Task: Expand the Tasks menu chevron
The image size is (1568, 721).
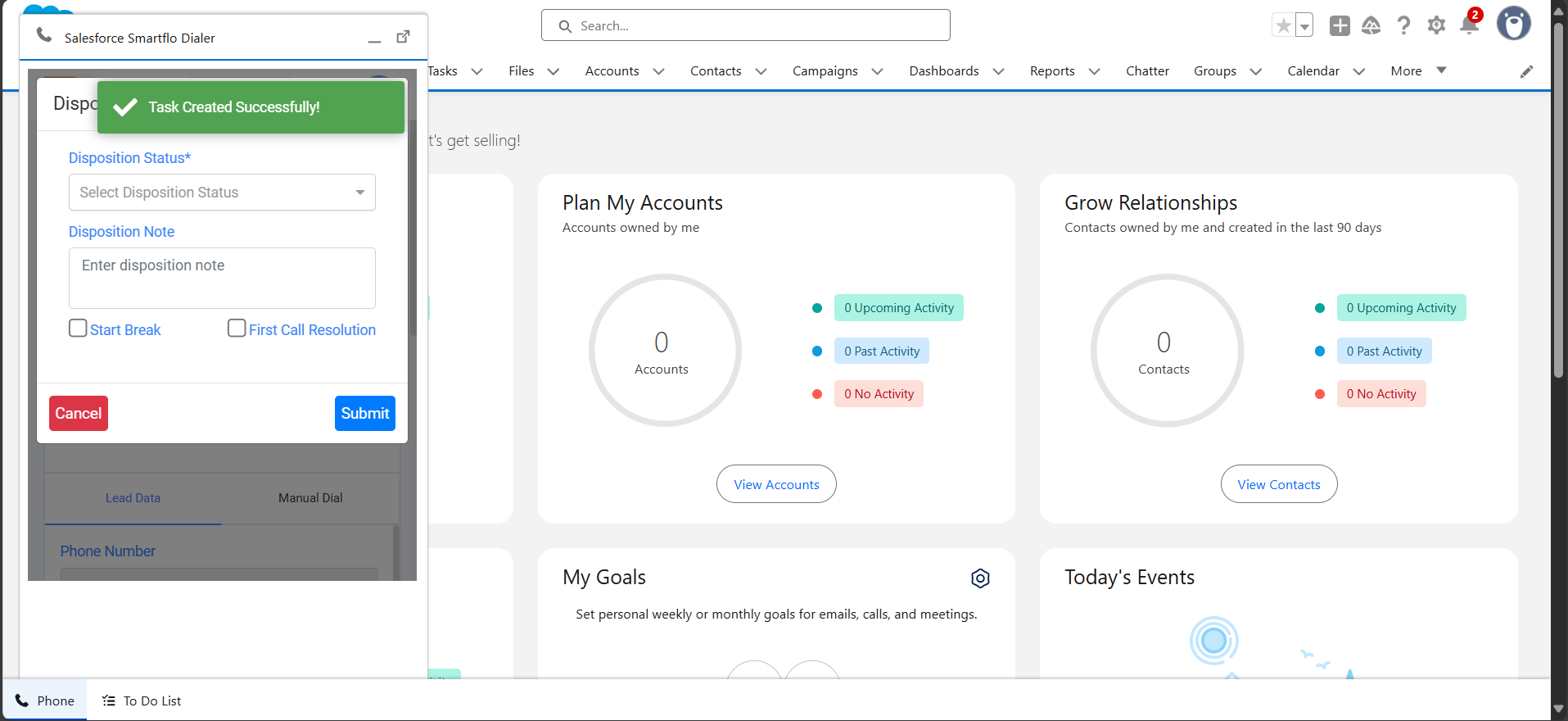Action: click(x=477, y=71)
